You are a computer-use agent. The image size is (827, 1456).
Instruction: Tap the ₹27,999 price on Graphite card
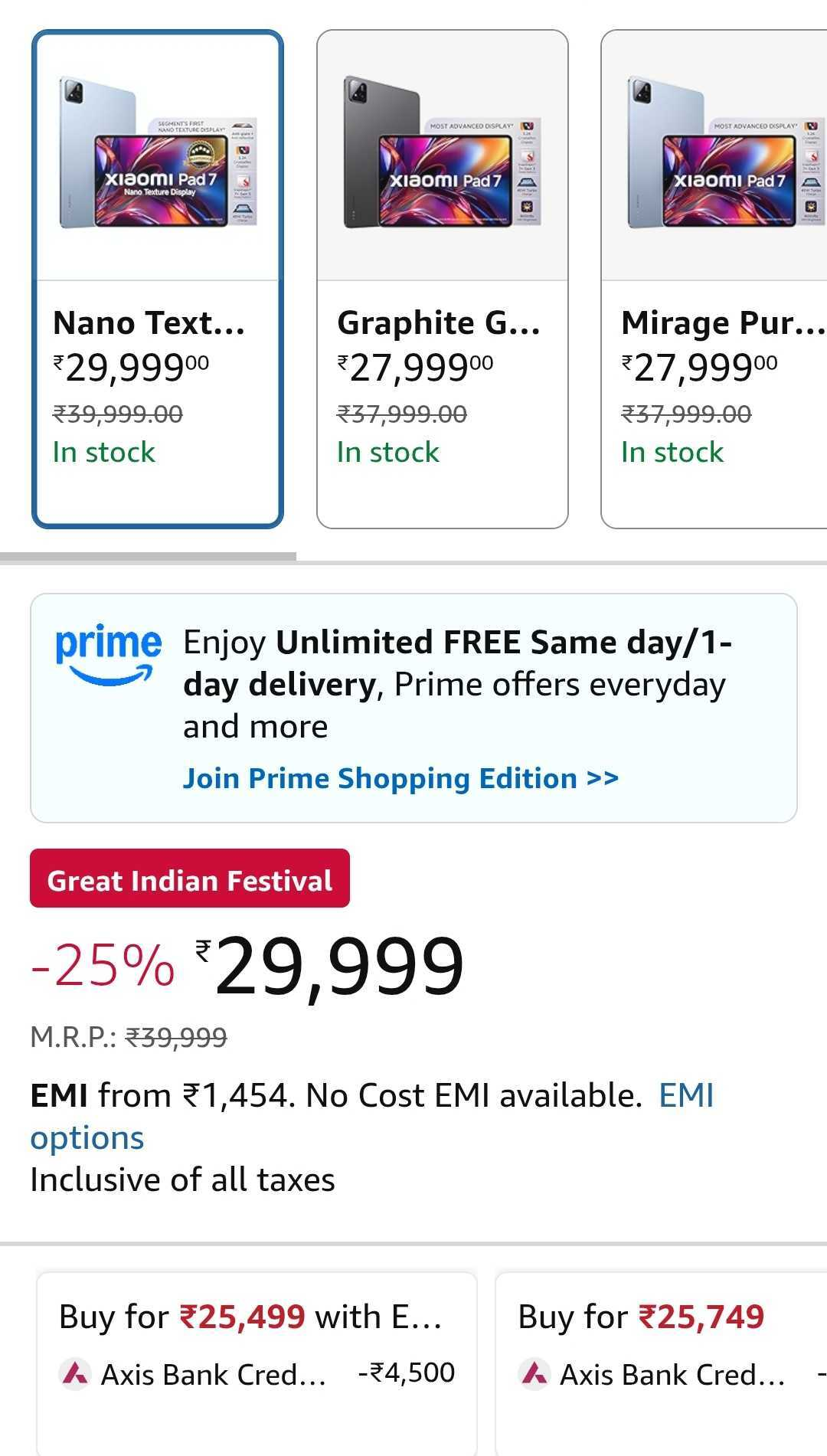pos(414,368)
